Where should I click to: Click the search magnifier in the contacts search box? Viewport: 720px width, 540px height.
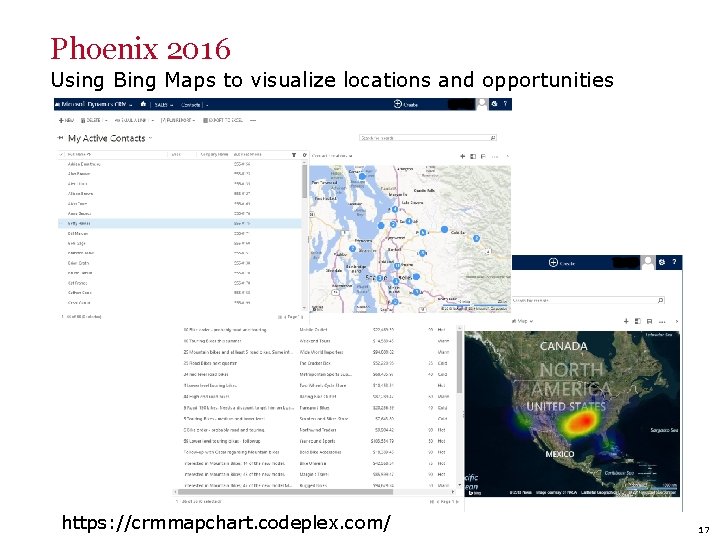click(x=493, y=138)
